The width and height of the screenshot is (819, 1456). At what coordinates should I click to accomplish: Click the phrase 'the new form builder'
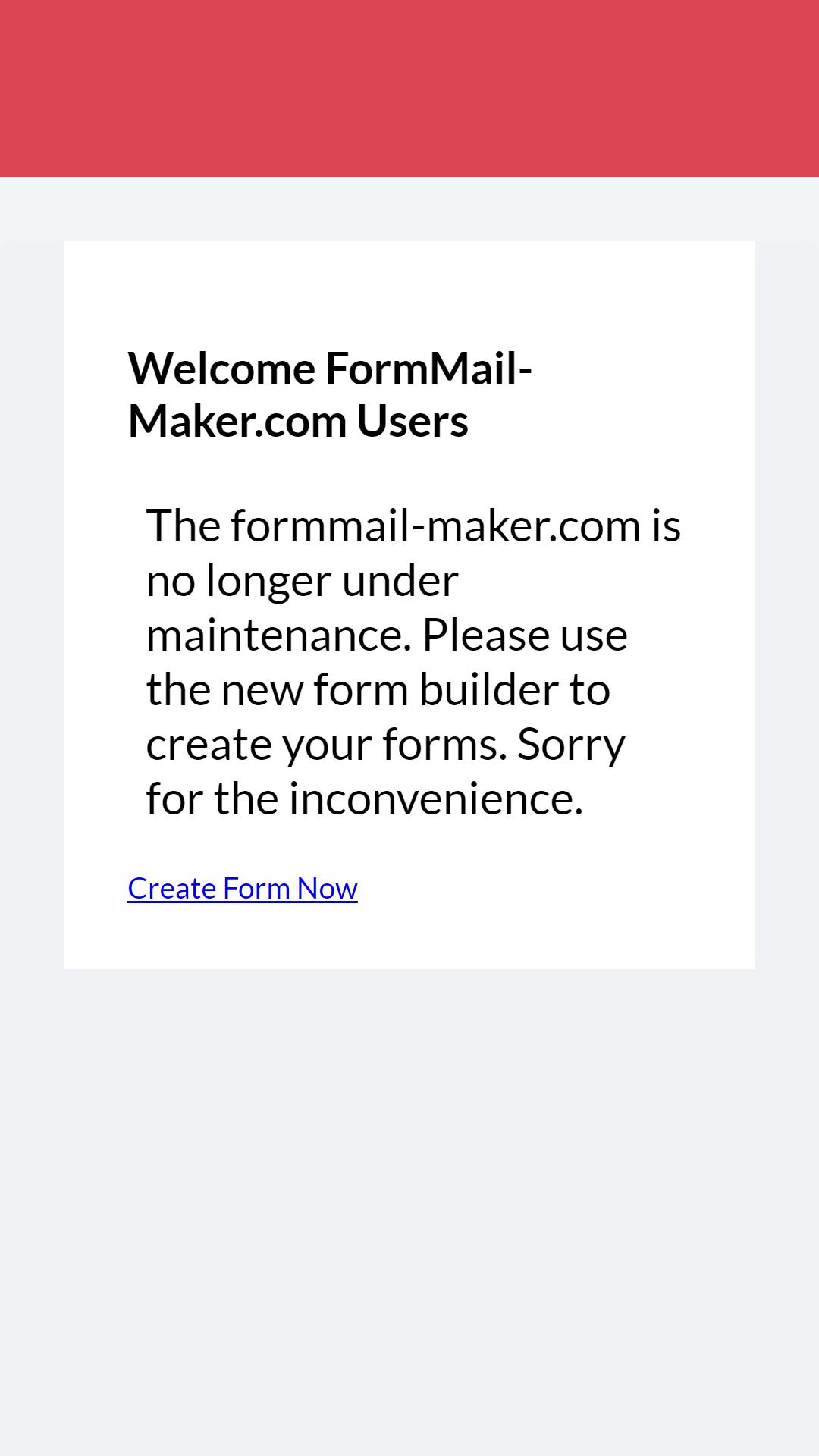click(359, 689)
